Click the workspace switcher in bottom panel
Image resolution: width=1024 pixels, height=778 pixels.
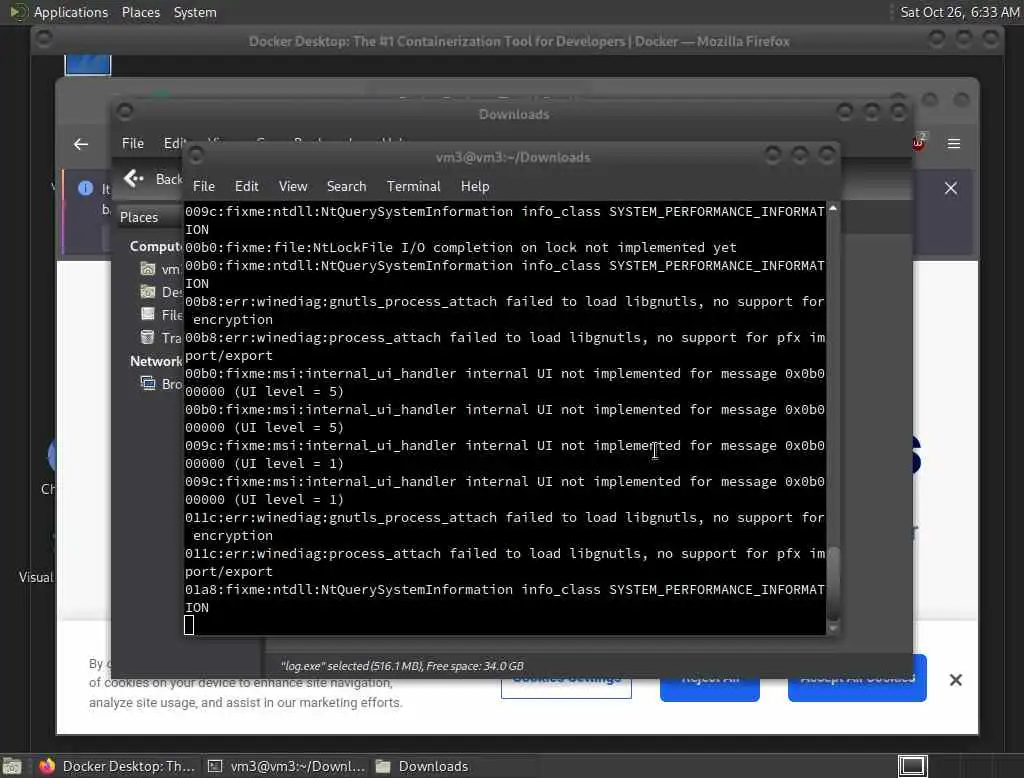tap(912, 766)
